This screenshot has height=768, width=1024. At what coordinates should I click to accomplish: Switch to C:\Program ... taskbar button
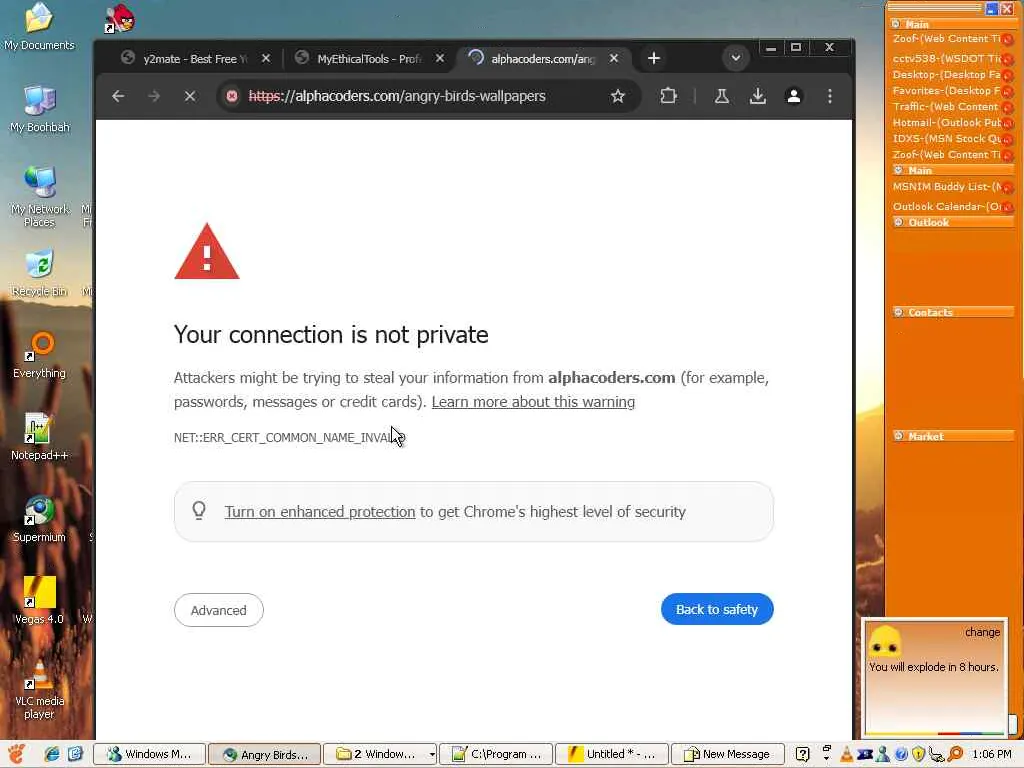click(496, 754)
